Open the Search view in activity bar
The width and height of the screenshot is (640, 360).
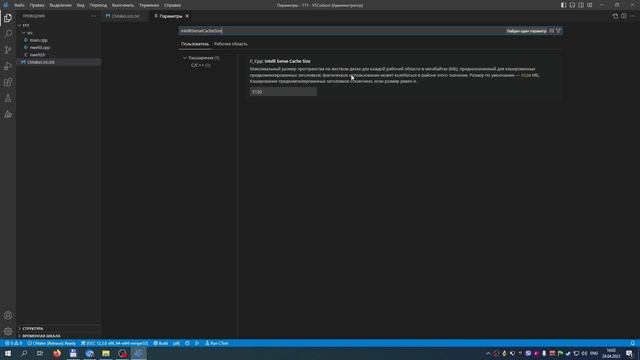click(x=8, y=34)
